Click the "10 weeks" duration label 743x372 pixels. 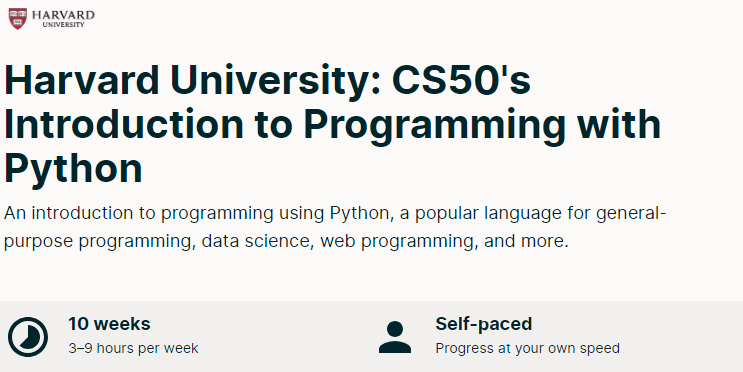[109, 324]
